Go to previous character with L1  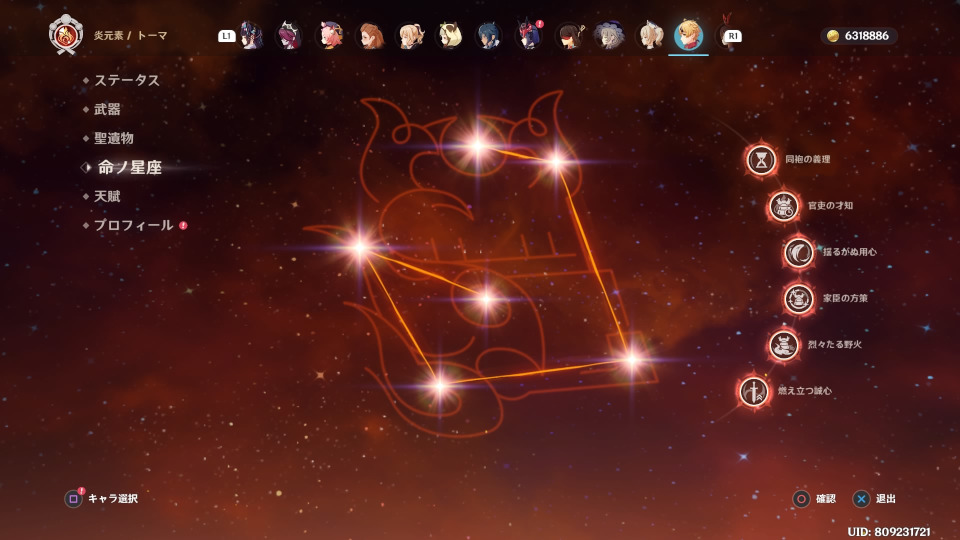point(227,36)
